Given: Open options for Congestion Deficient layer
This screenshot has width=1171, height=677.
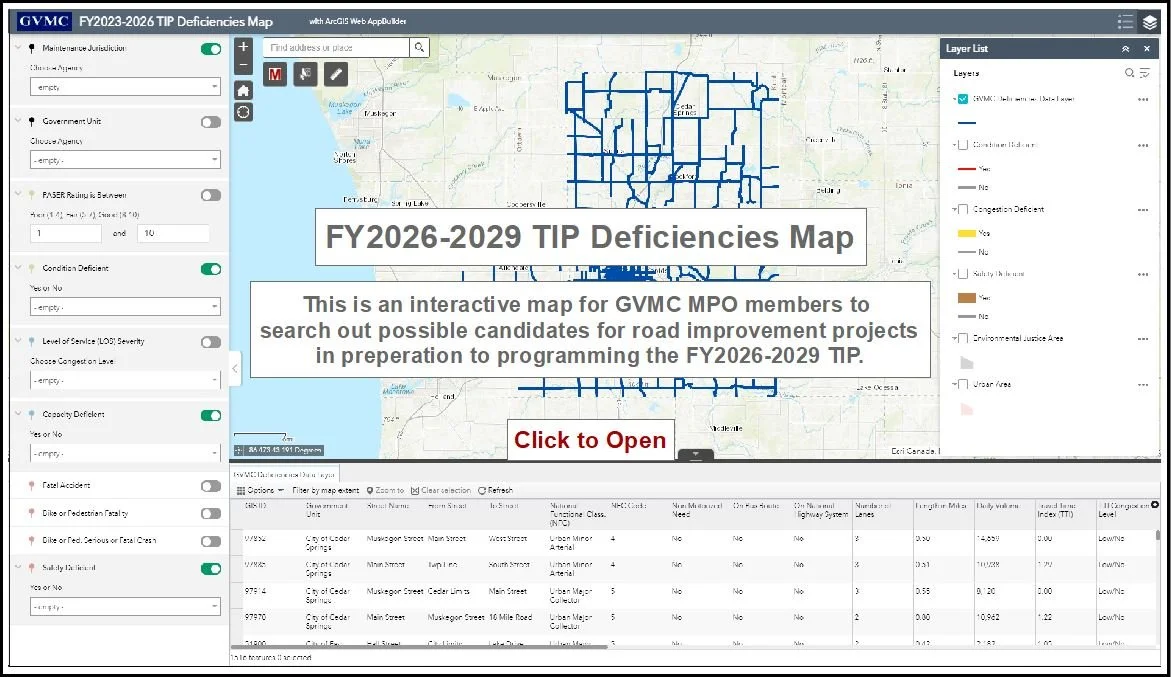Looking at the screenshot, I should click(1143, 210).
